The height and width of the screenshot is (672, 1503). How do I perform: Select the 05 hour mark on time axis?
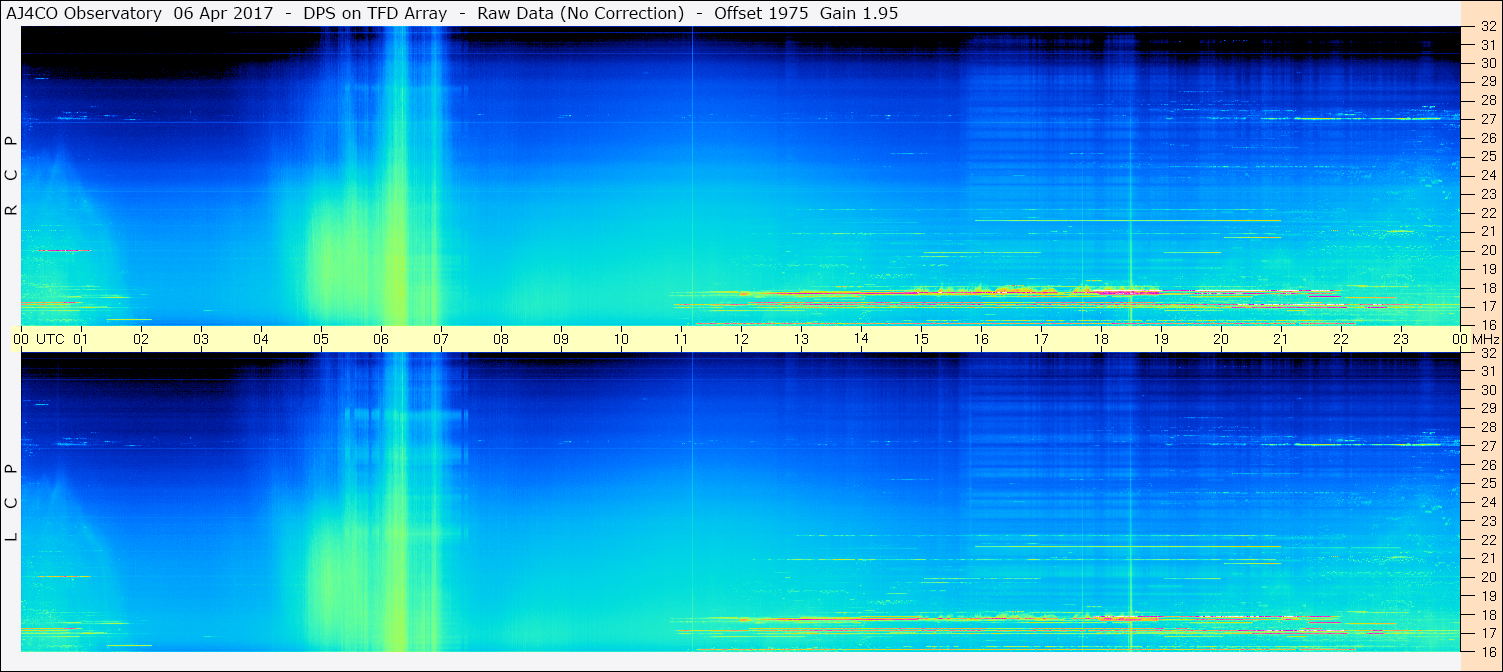(x=321, y=339)
